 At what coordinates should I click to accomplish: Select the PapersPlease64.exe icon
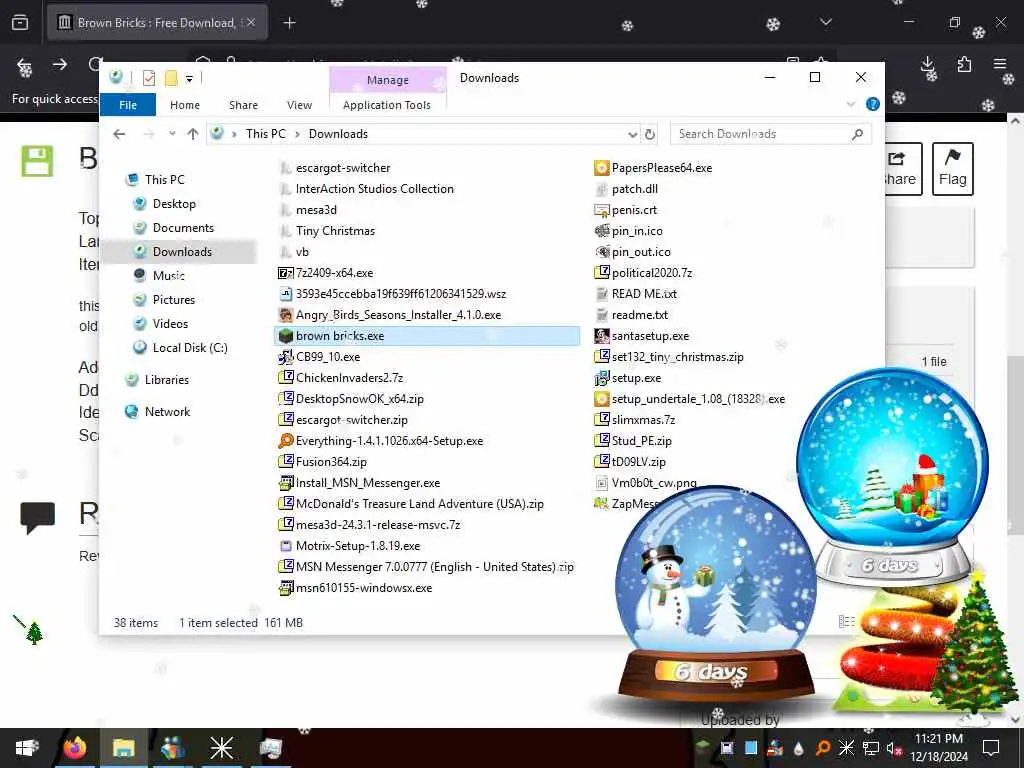[x=601, y=168]
